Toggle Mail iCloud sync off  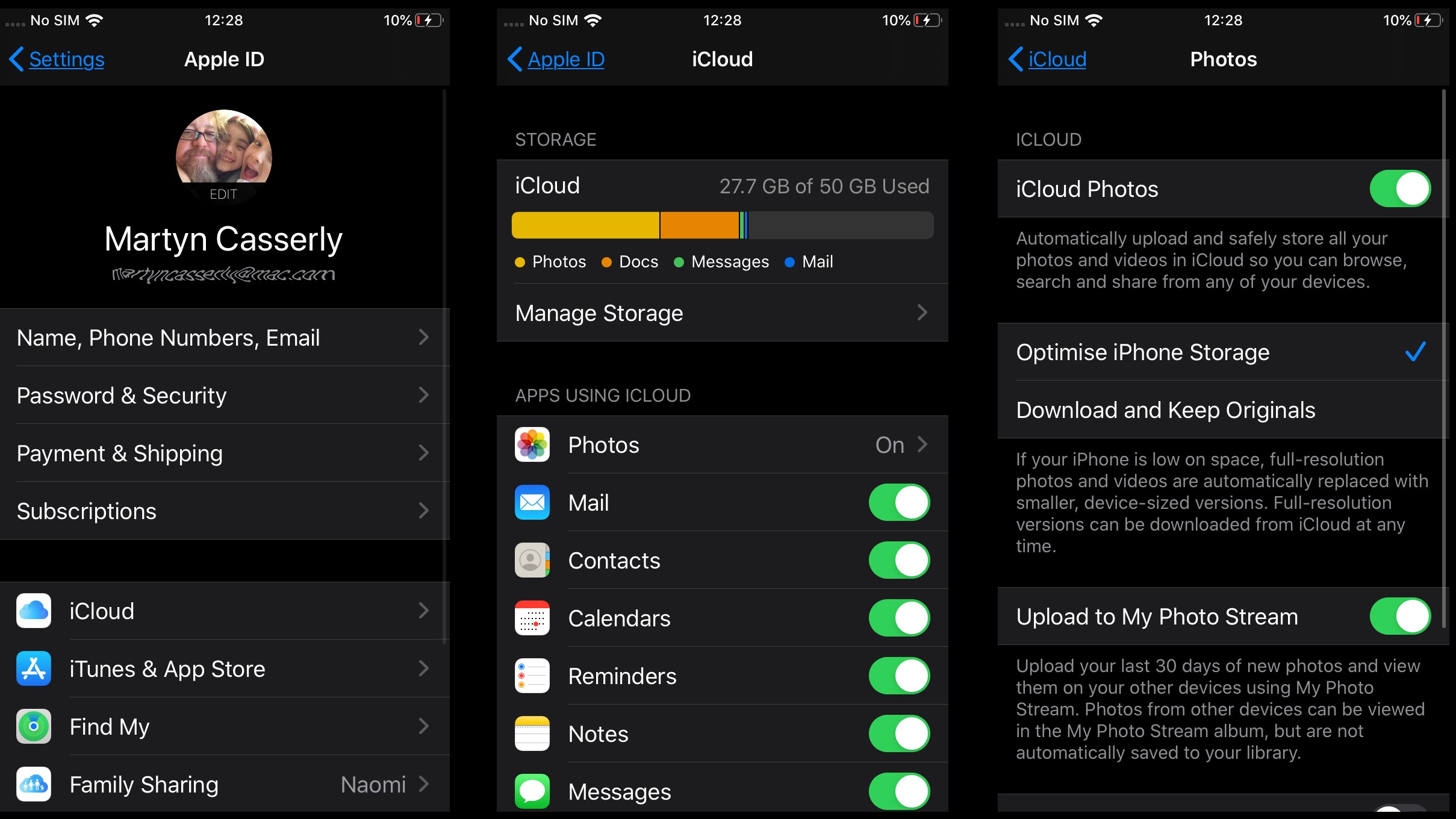click(898, 502)
